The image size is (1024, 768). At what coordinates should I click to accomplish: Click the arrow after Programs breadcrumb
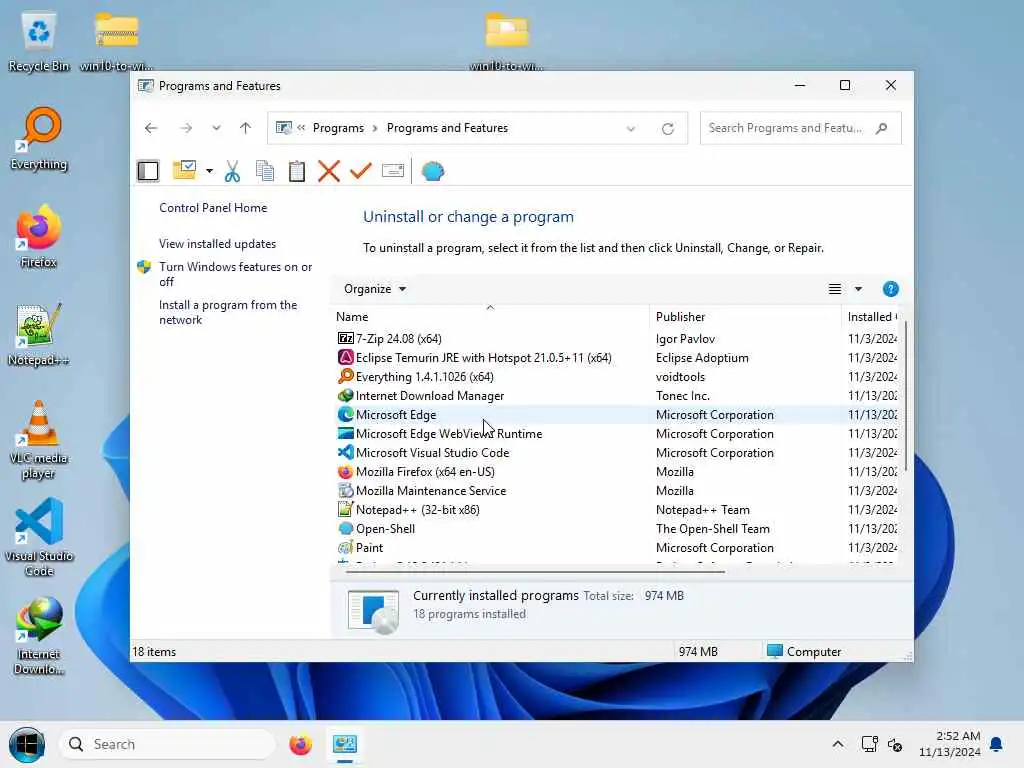click(375, 128)
